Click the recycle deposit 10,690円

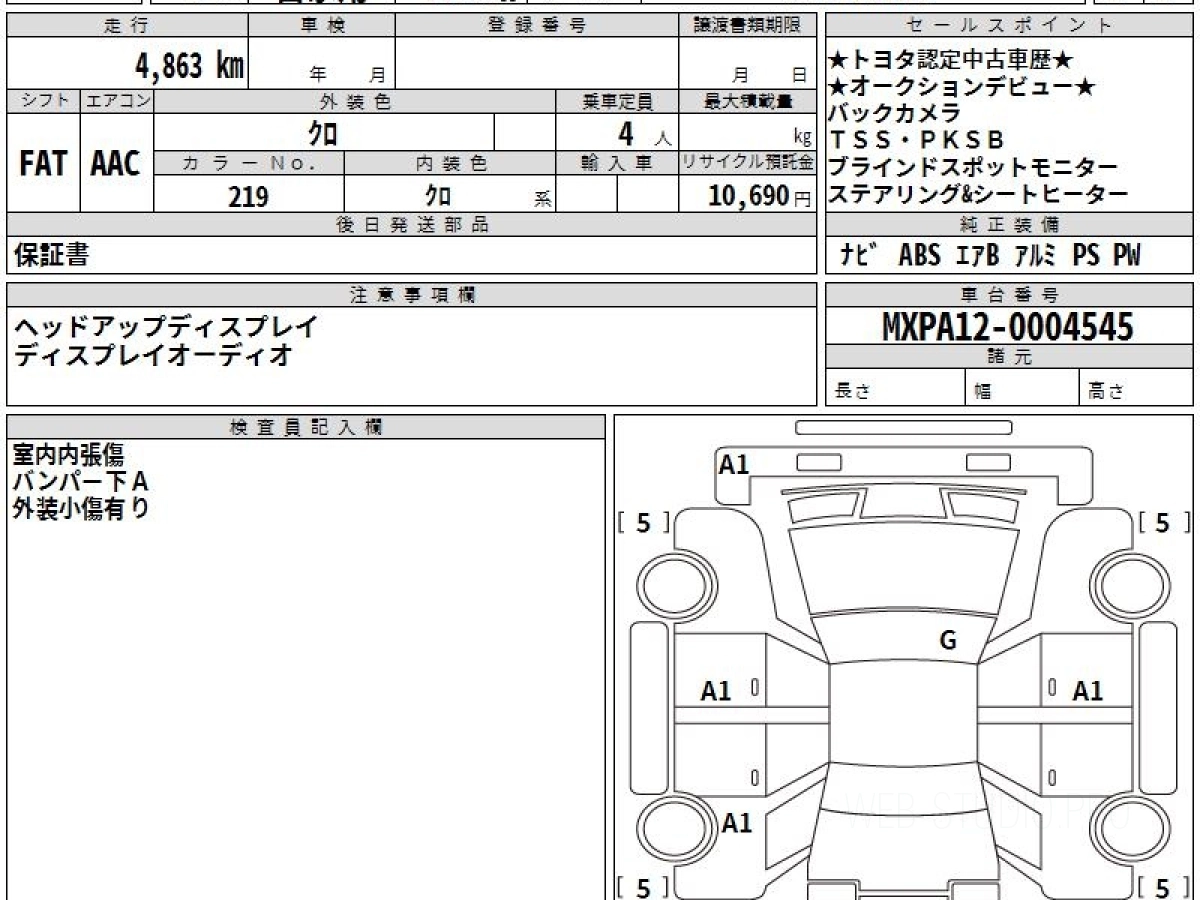pos(760,196)
